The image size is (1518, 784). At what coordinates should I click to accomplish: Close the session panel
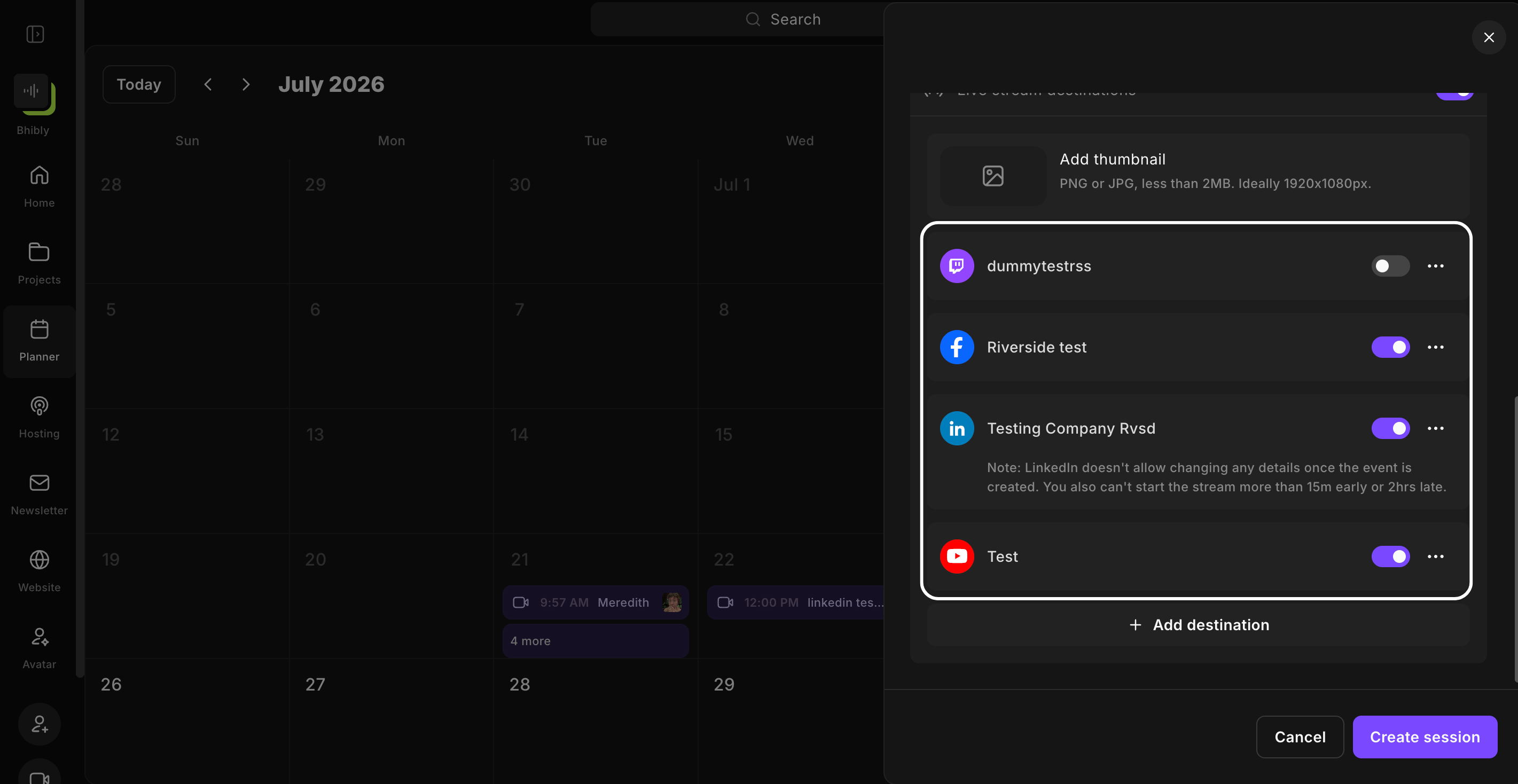[x=1489, y=38]
